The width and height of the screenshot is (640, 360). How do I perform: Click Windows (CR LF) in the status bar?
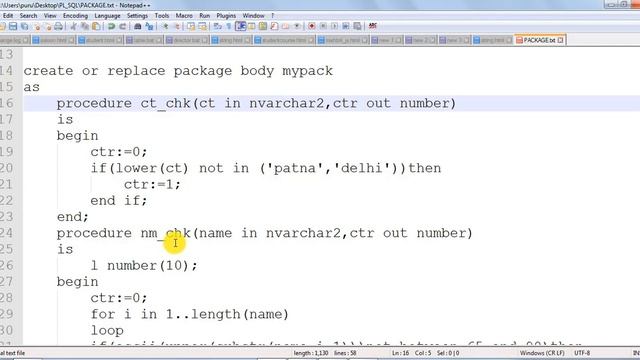pos(542,353)
